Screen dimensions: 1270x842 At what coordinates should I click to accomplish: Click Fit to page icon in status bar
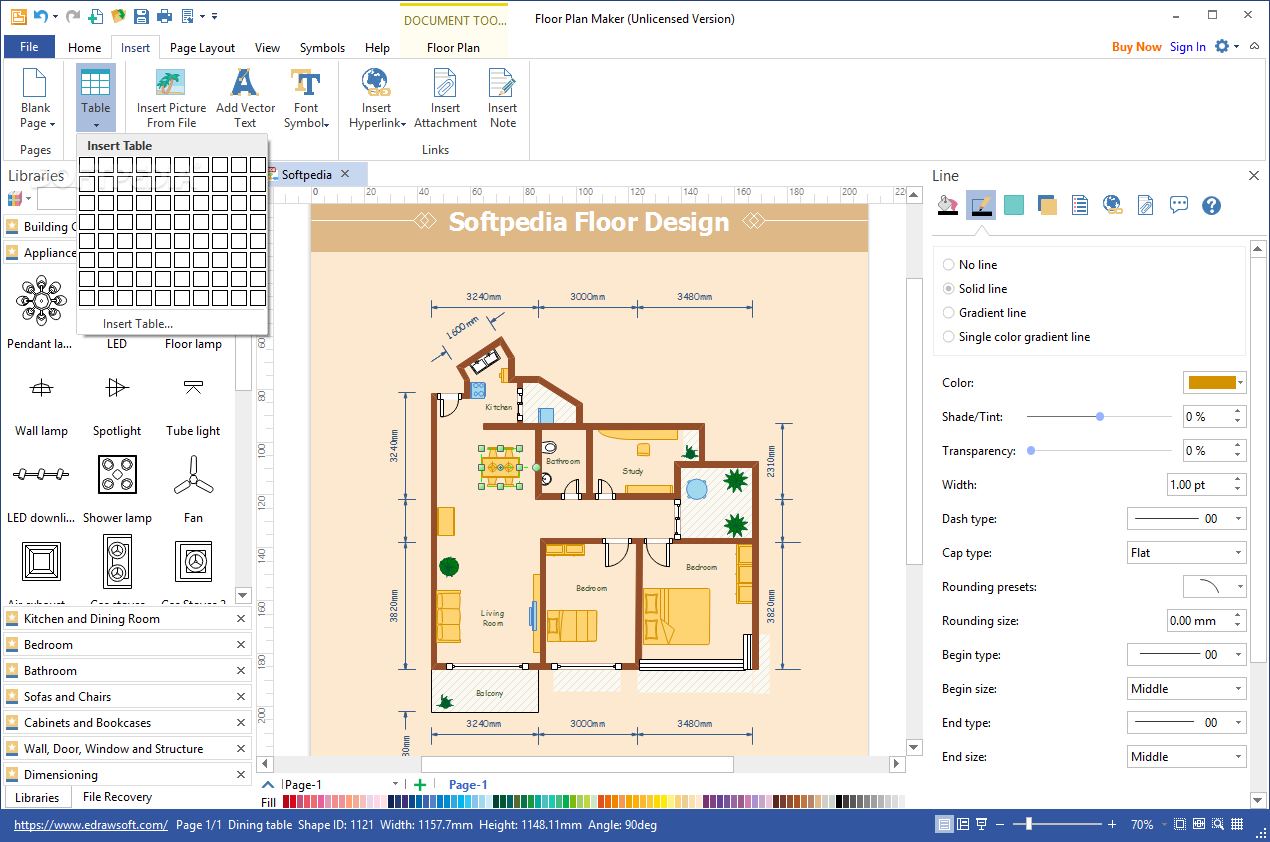coord(1181,825)
